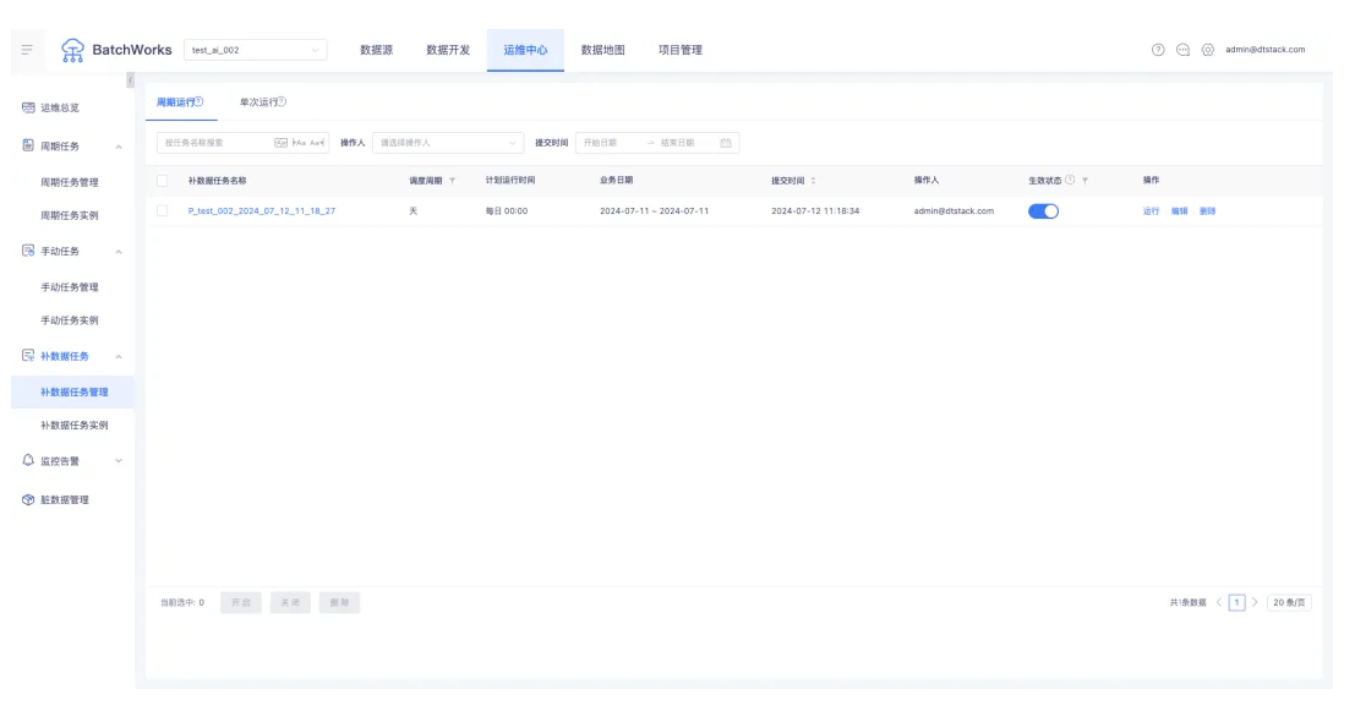Click the 开启 batch button
This screenshot has width=1356, height=720.
point(241,603)
